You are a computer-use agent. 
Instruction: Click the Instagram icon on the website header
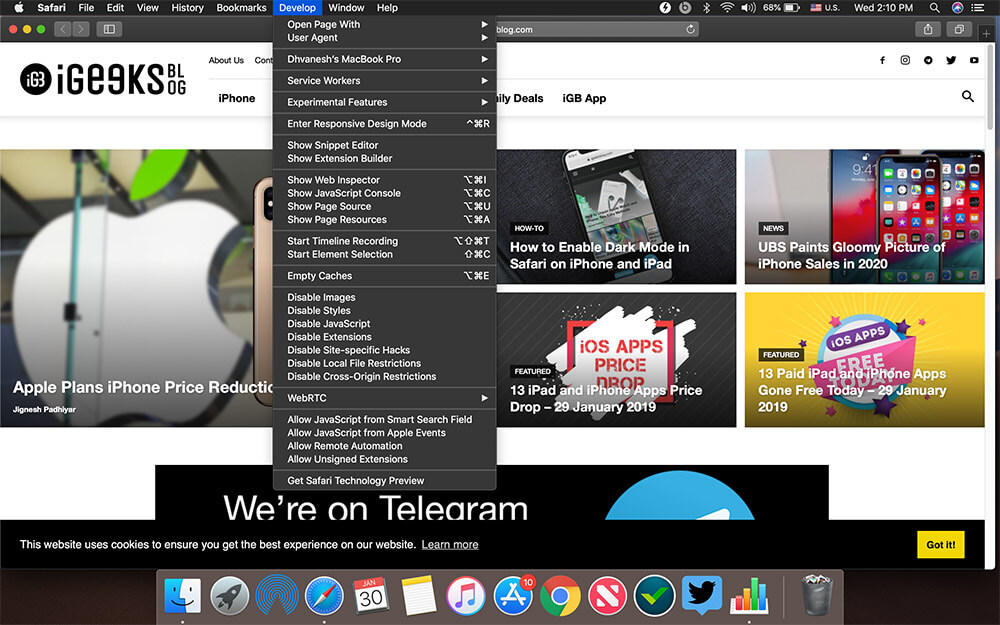coord(905,60)
